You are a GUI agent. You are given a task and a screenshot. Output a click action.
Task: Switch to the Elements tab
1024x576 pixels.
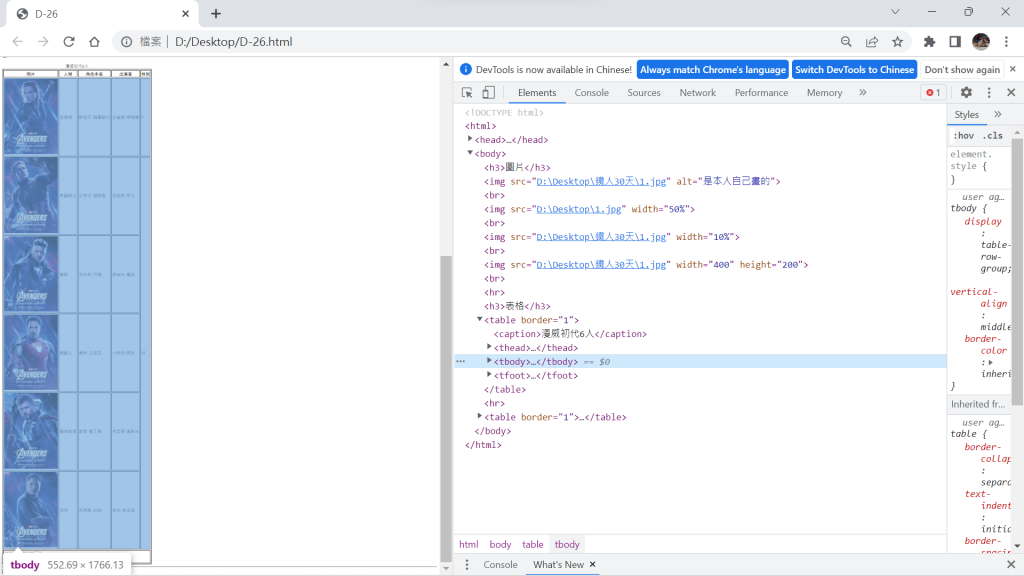(x=537, y=93)
